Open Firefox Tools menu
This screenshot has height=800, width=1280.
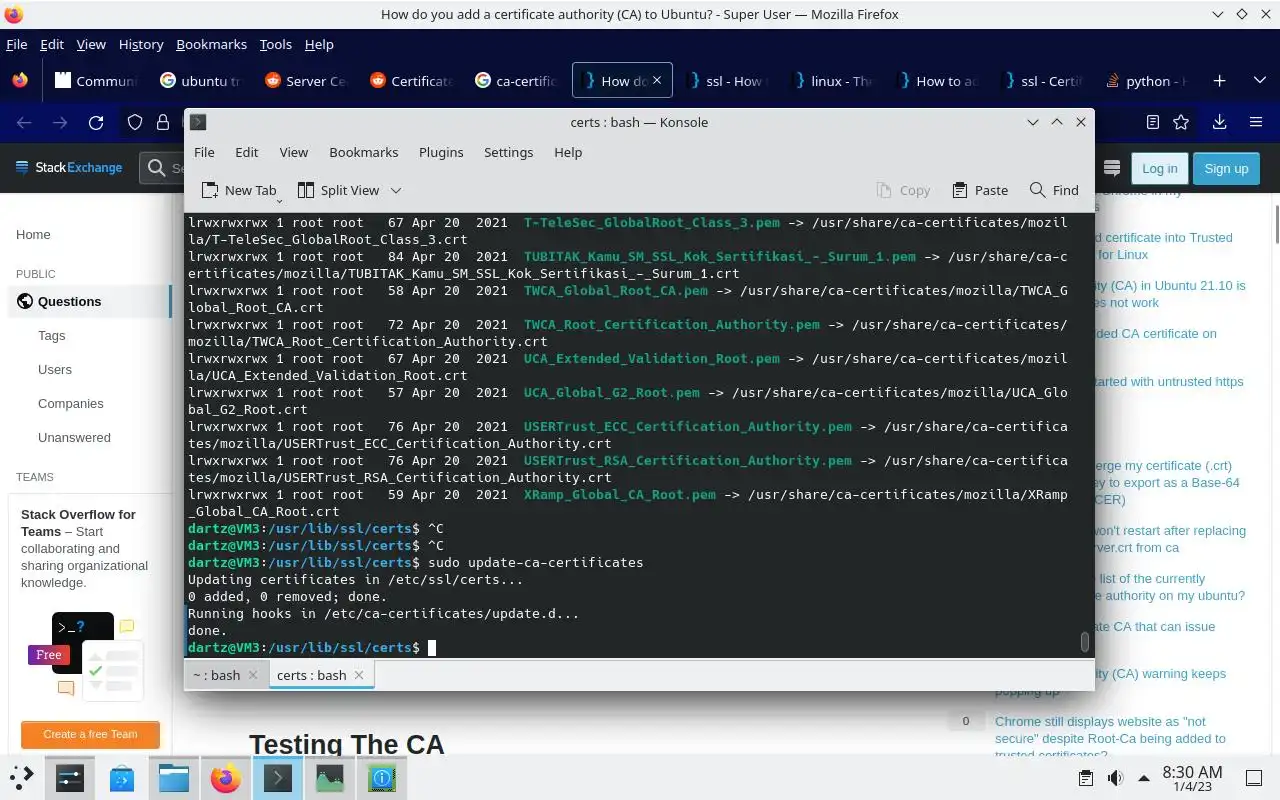[275, 44]
